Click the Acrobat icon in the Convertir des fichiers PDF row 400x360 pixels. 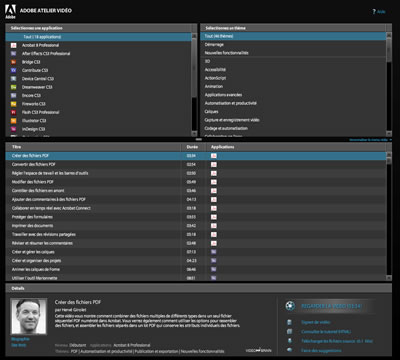click(214, 165)
